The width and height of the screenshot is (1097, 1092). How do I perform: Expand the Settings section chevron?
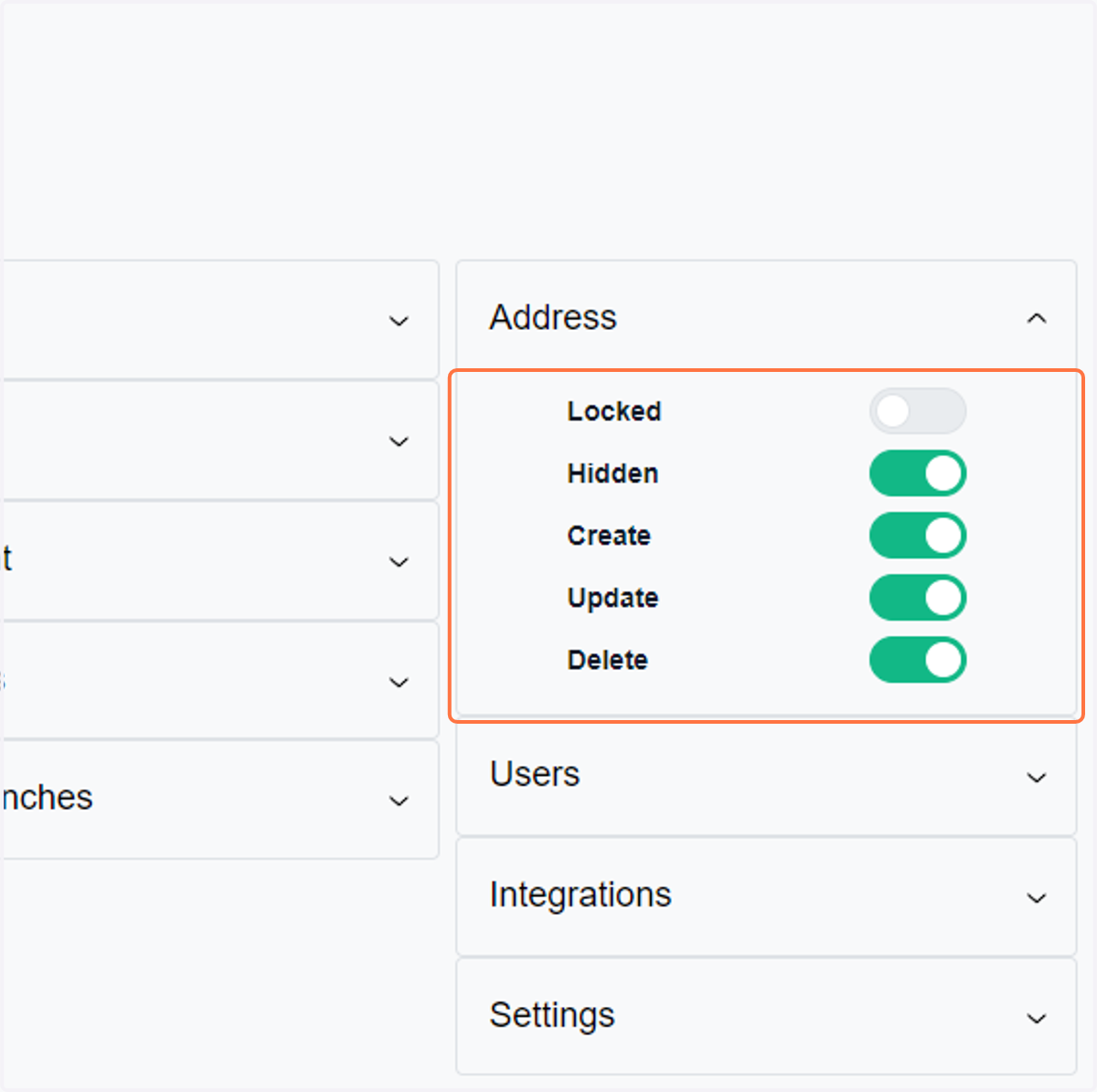(1037, 1019)
